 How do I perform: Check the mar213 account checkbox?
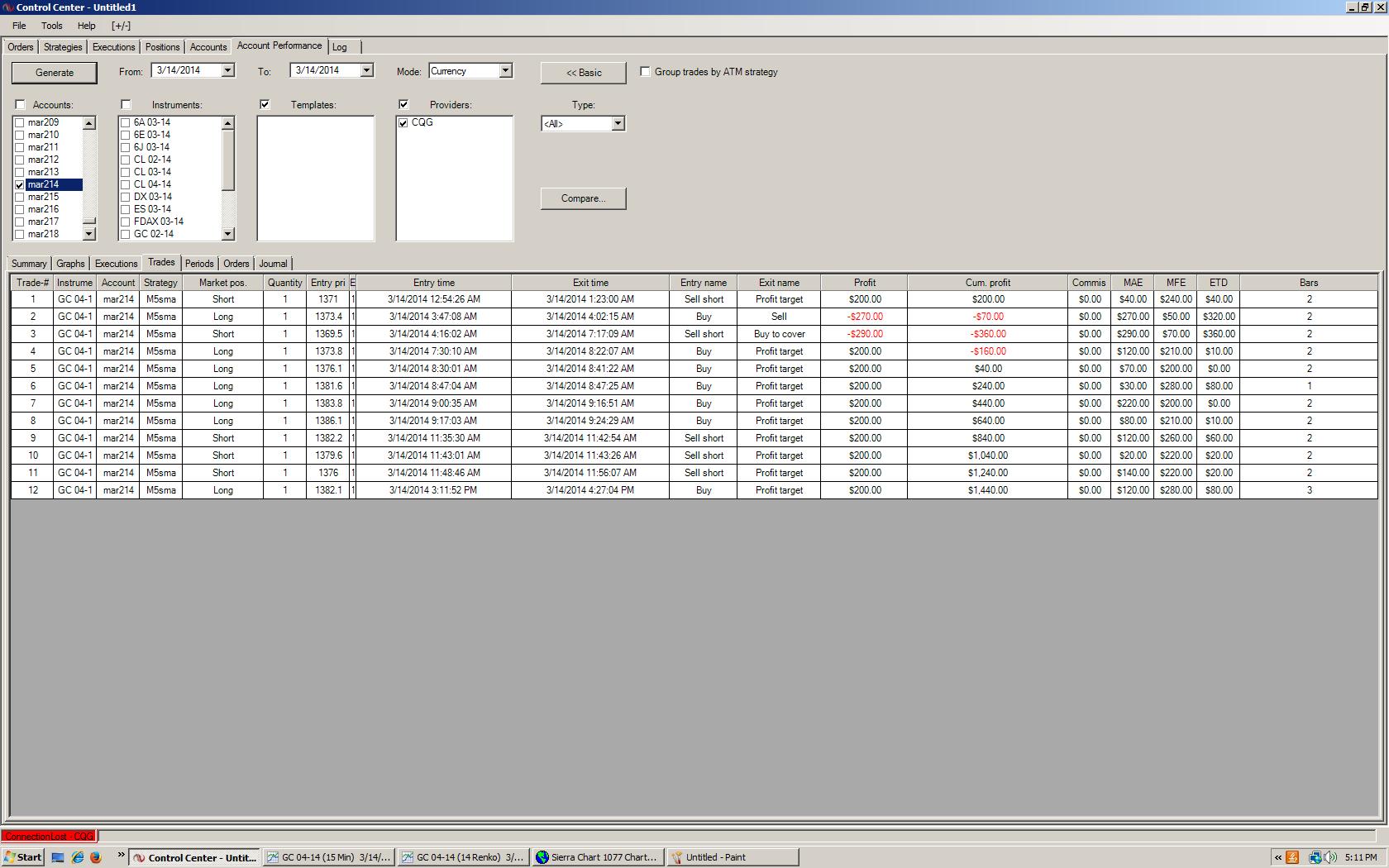click(20, 173)
